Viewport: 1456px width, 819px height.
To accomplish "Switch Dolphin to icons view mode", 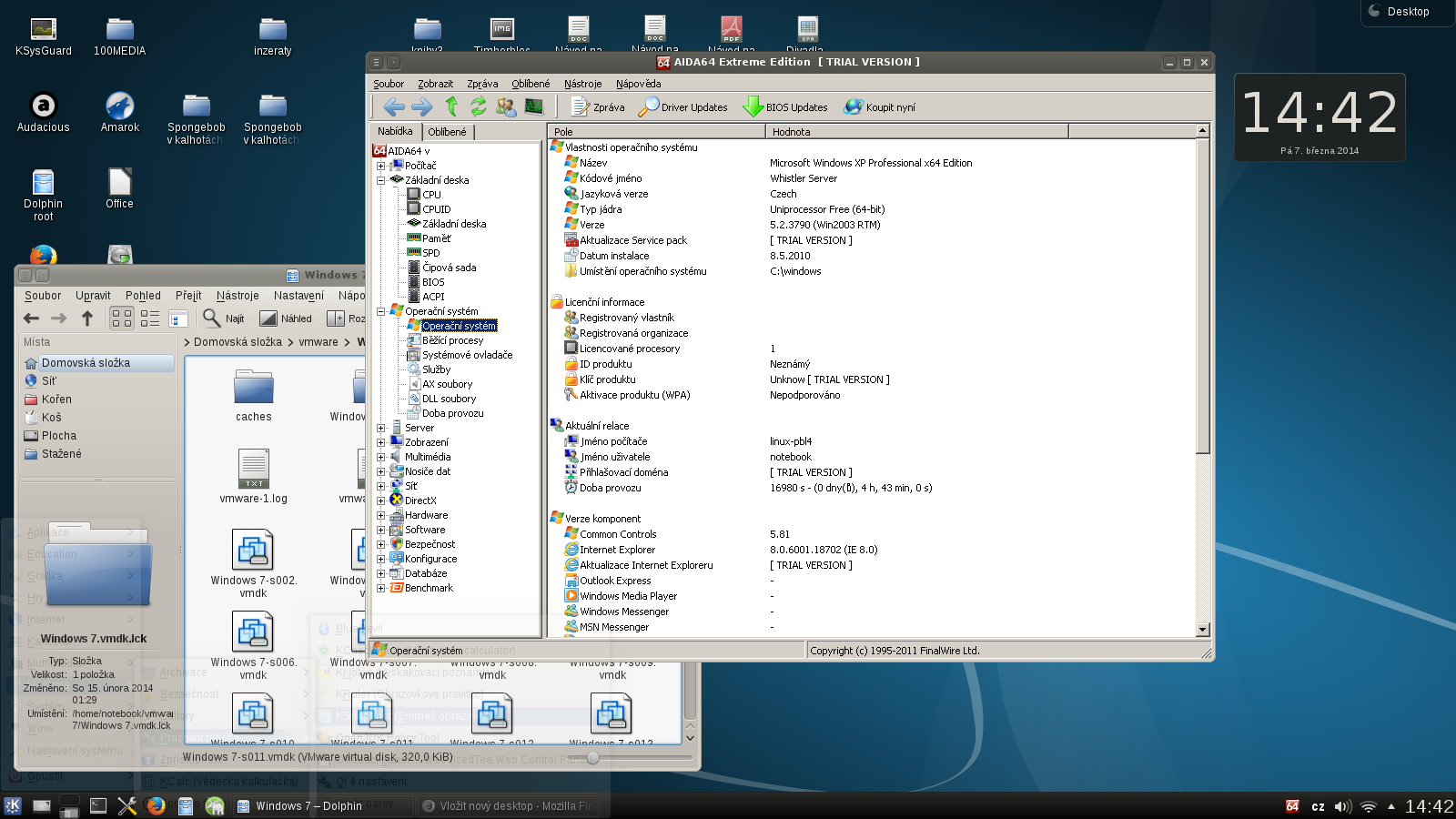I will pyautogui.click(x=122, y=318).
